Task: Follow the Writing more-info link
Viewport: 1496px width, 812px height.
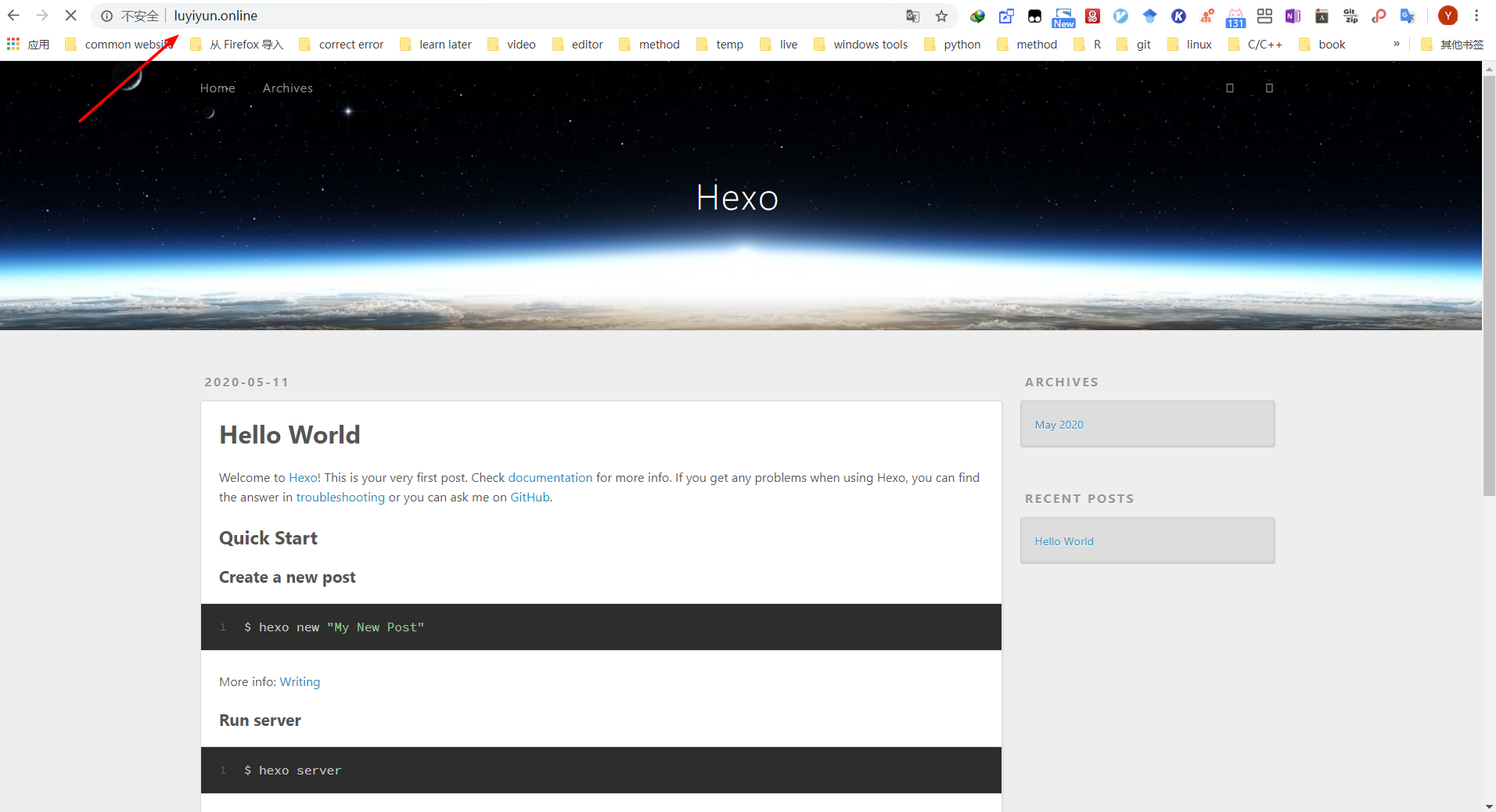Action: point(300,682)
